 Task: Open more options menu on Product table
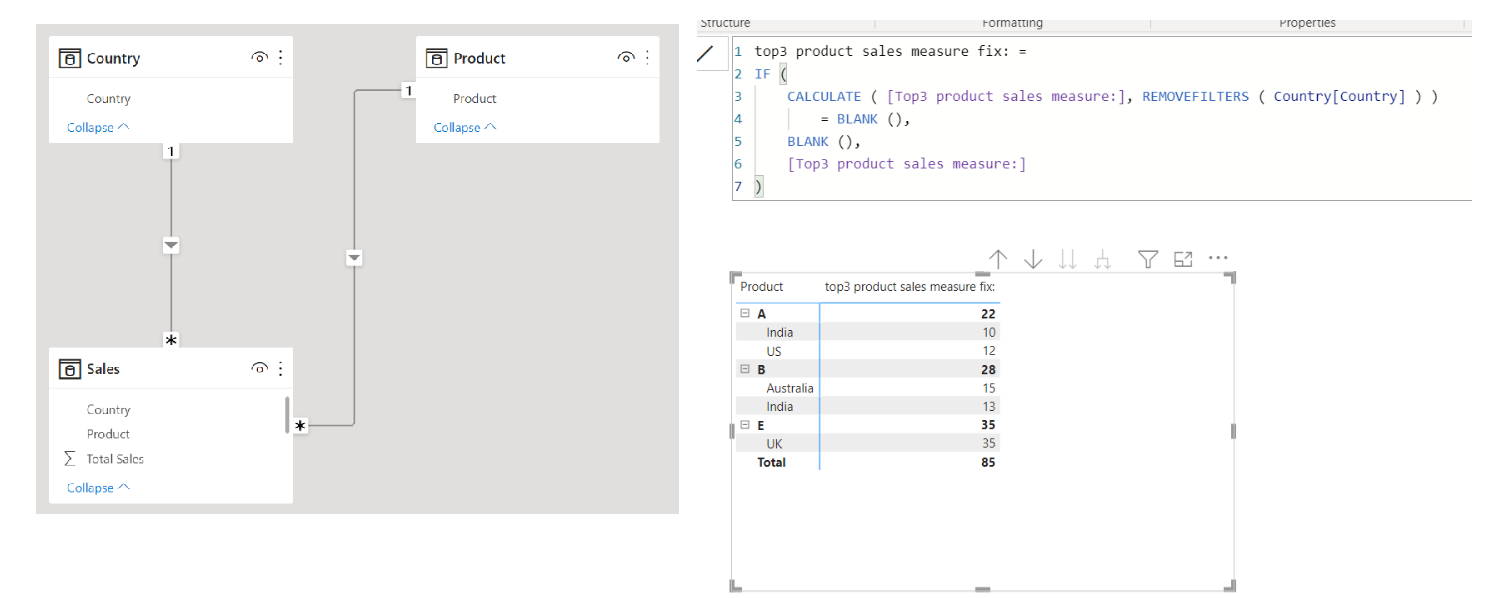(647, 58)
